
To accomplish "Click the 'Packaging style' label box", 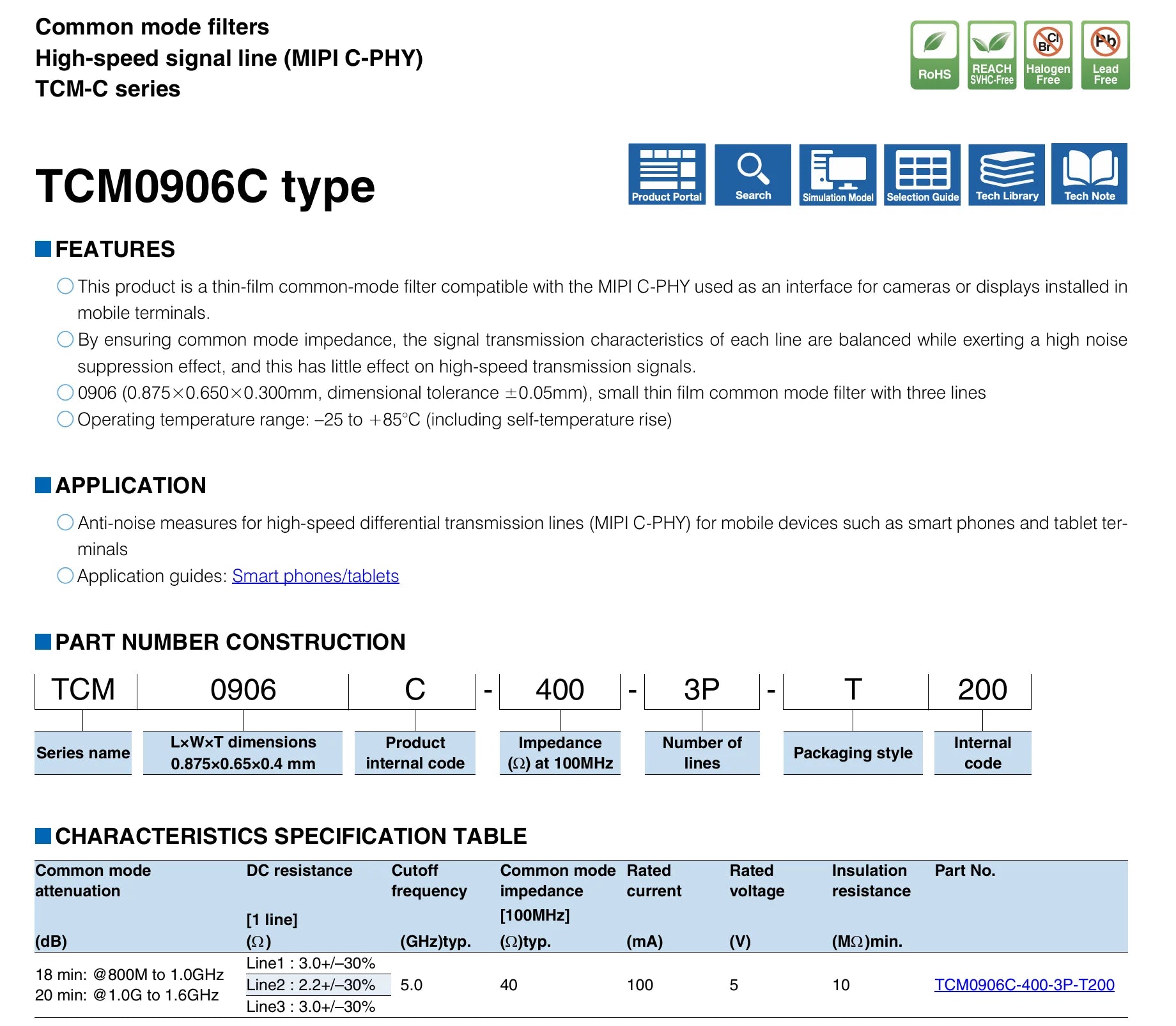I will pos(853,753).
